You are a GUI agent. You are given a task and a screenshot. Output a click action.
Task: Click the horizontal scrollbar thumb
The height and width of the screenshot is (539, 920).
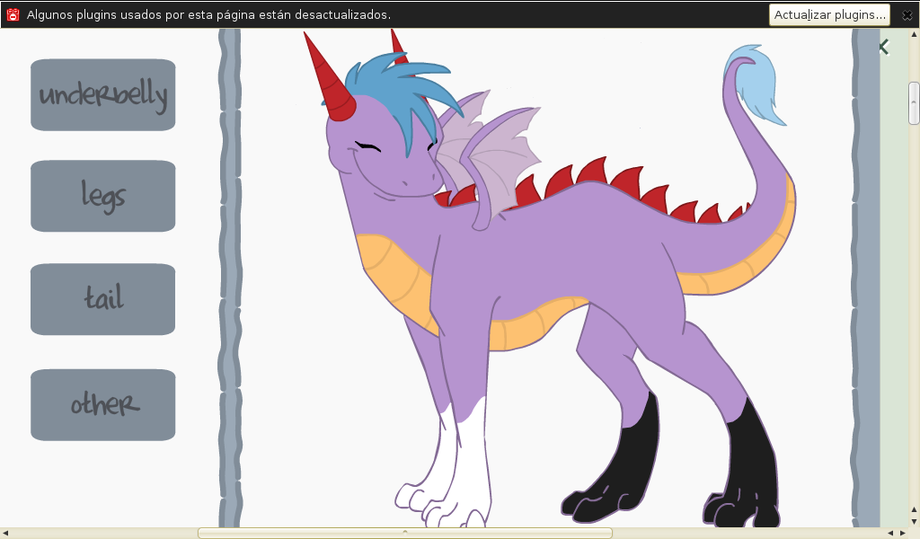pos(405,533)
